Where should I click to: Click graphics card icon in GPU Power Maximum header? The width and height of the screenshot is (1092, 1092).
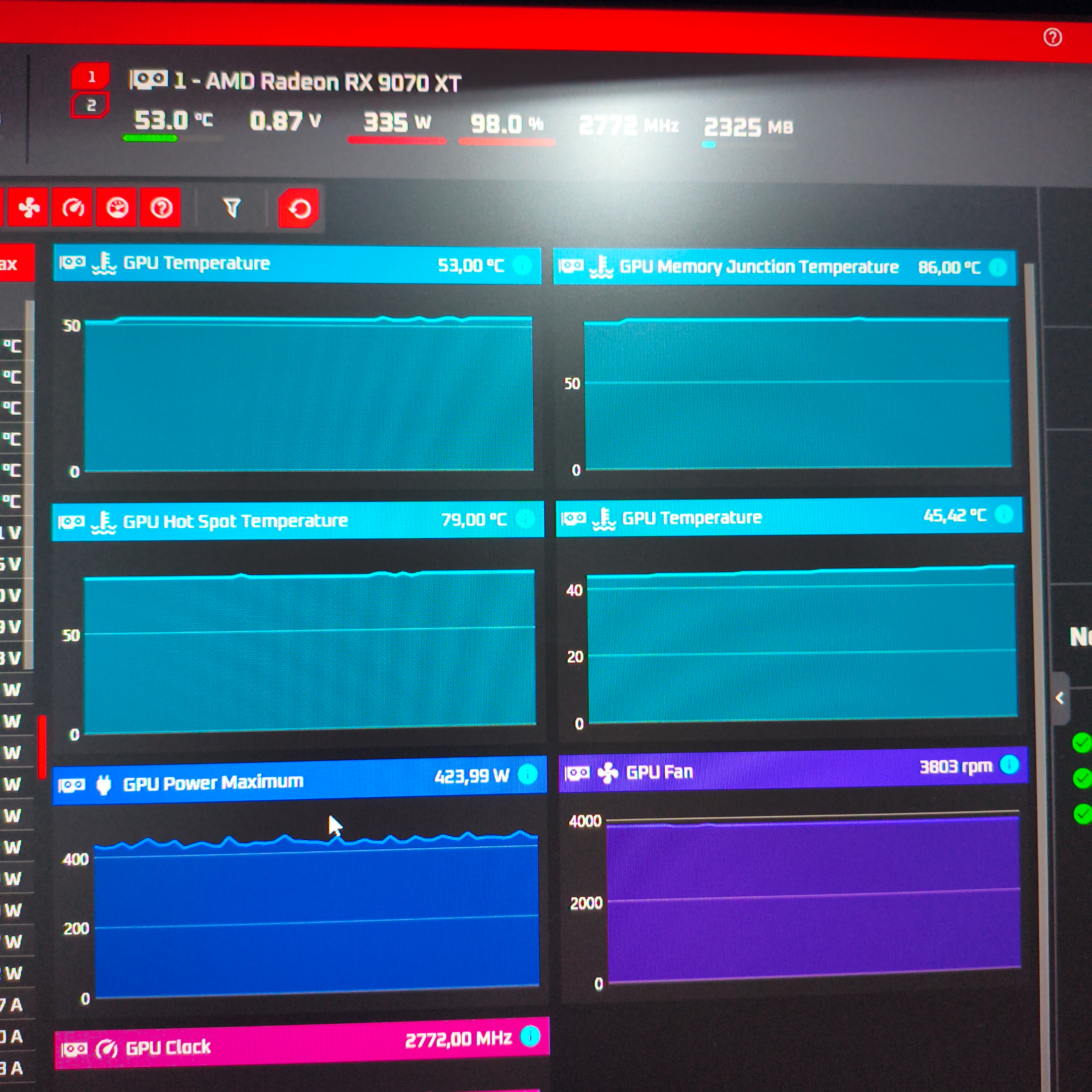[x=72, y=786]
